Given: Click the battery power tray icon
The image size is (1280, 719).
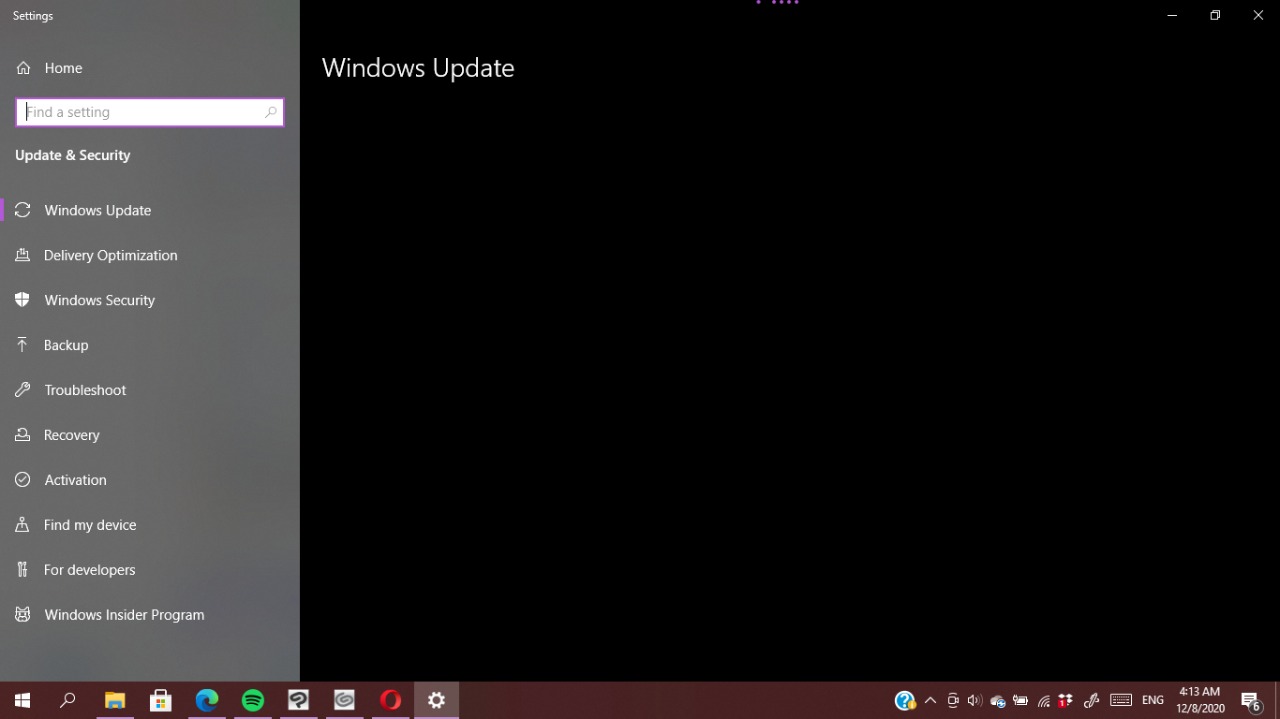Looking at the screenshot, I should click(x=1021, y=700).
